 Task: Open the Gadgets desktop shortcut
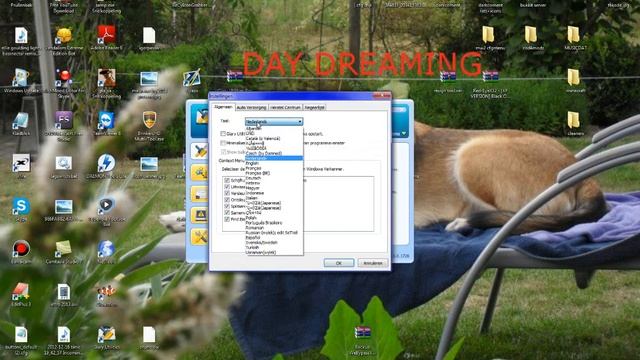(x=21, y=121)
